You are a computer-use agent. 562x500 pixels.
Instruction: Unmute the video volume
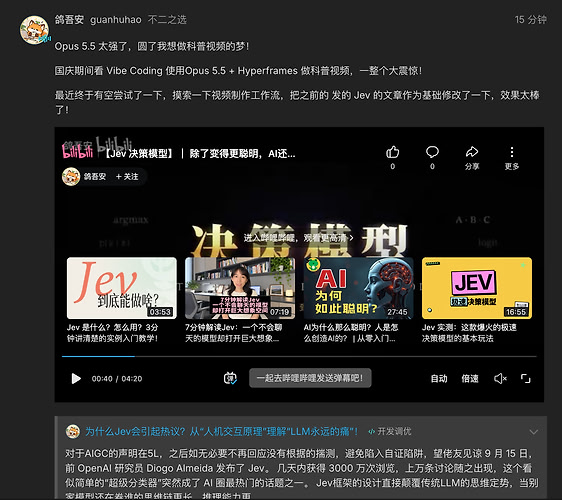(500, 378)
